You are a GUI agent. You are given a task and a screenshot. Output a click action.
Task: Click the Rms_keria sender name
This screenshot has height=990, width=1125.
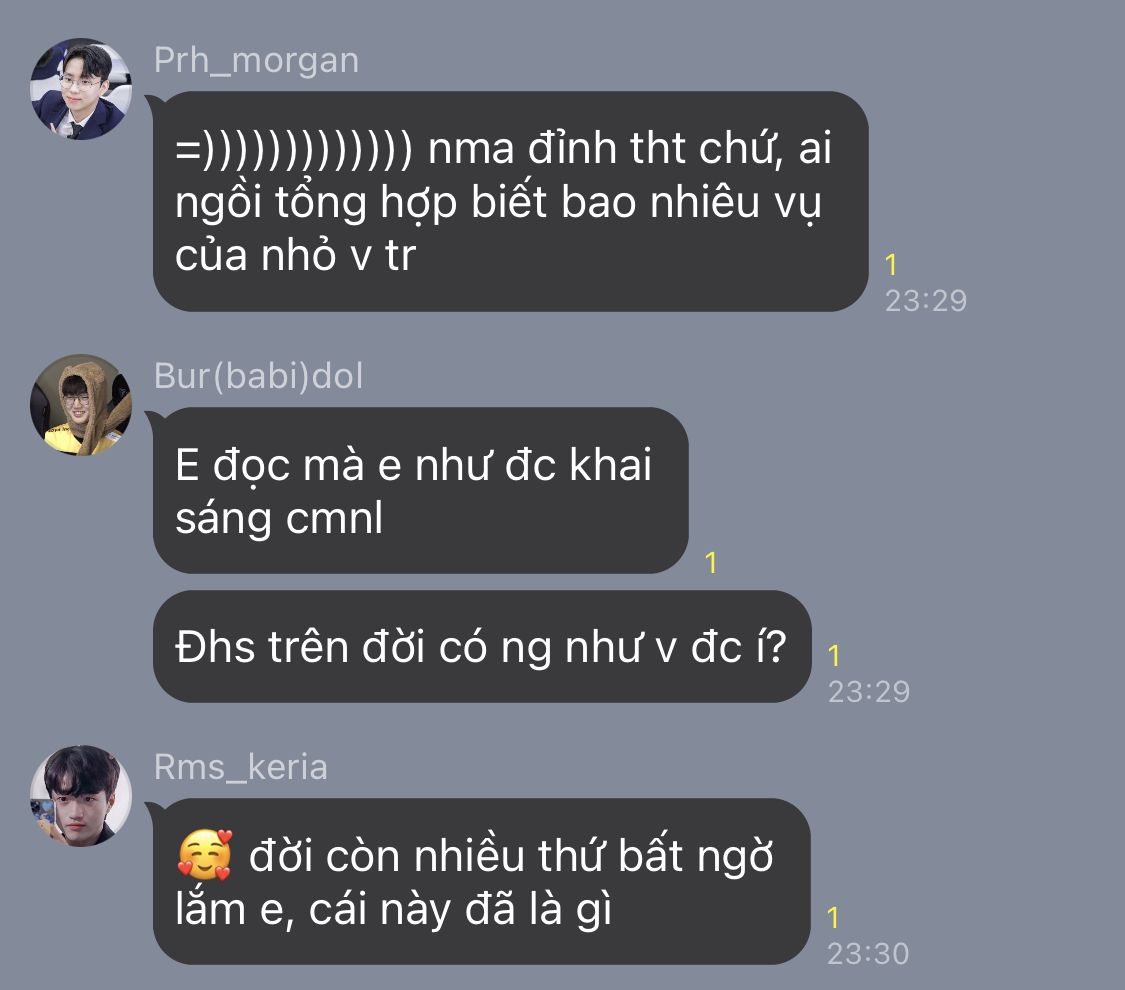[240, 767]
